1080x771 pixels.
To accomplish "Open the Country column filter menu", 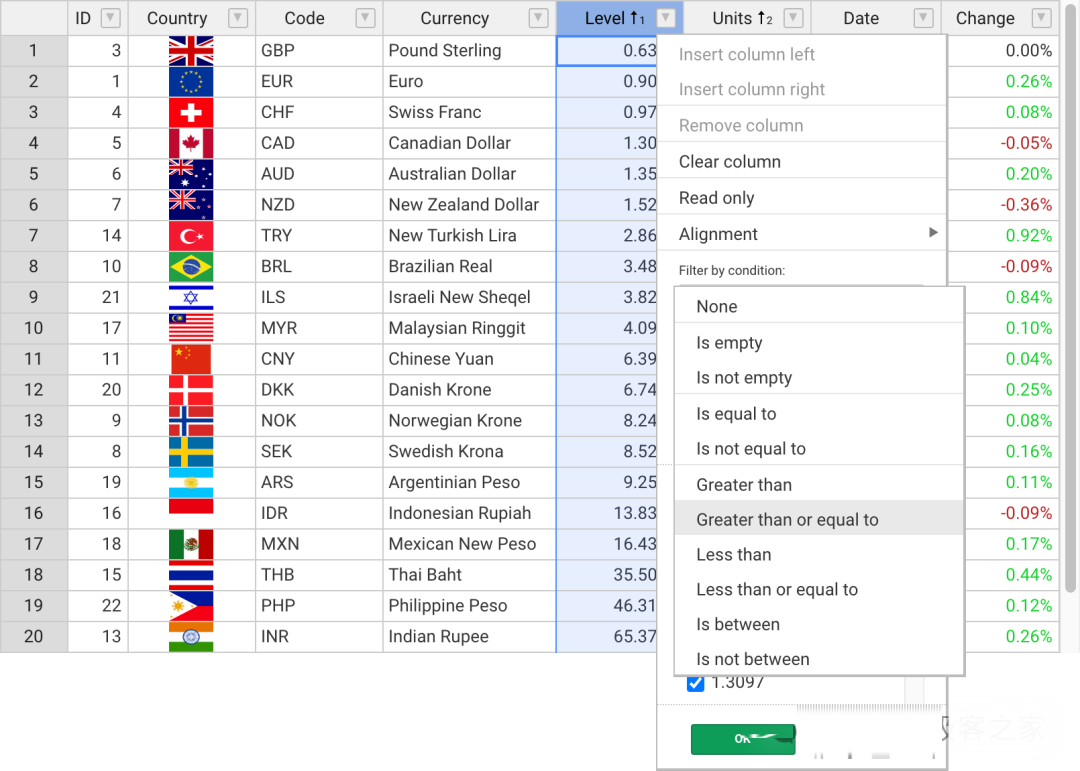I will [x=237, y=18].
